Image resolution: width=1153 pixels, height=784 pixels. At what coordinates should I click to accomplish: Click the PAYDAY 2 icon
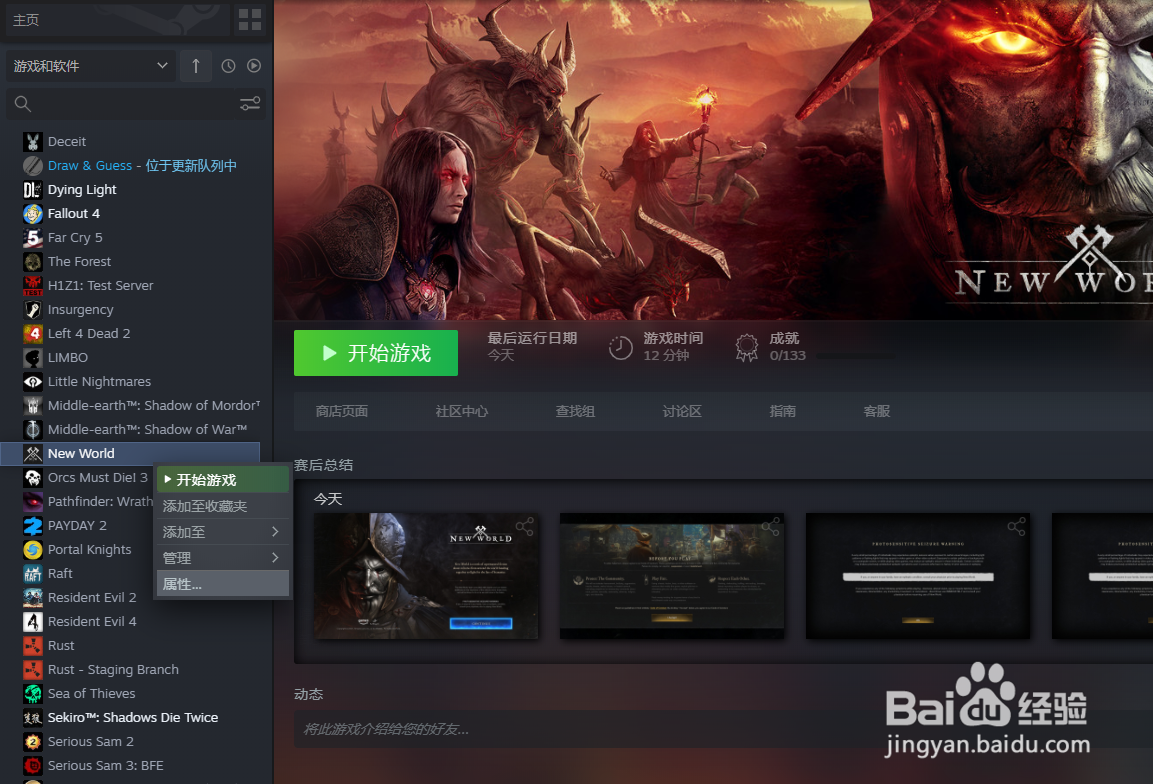tap(32, 525)
